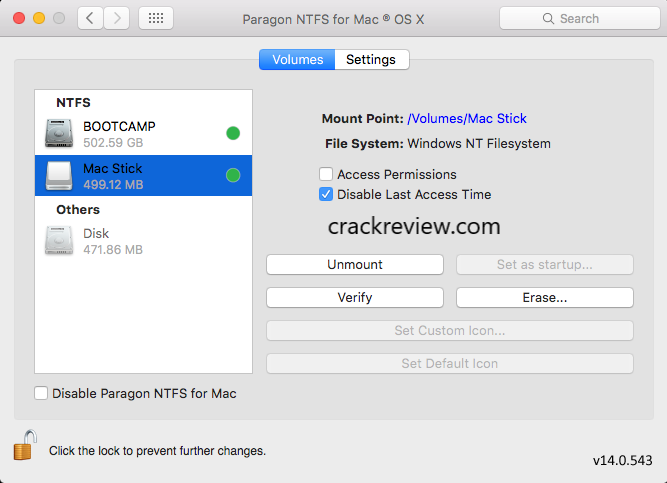
Task: Click the Unmount button
Action: click(x=355, y=264)
